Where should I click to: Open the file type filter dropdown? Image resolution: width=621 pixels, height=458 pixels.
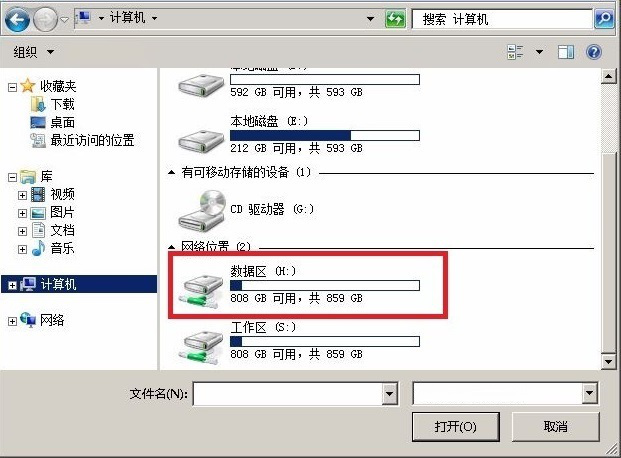[589, 393]
